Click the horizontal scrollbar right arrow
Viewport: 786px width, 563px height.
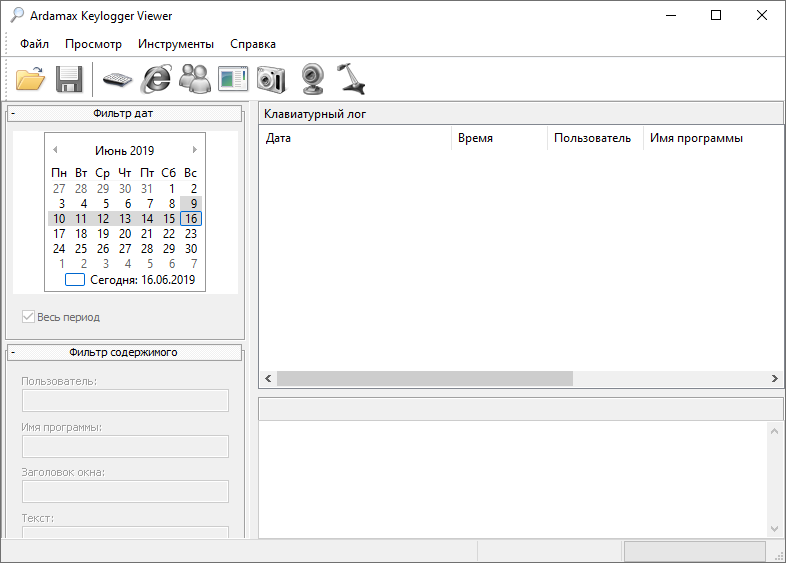pos(775,379)
